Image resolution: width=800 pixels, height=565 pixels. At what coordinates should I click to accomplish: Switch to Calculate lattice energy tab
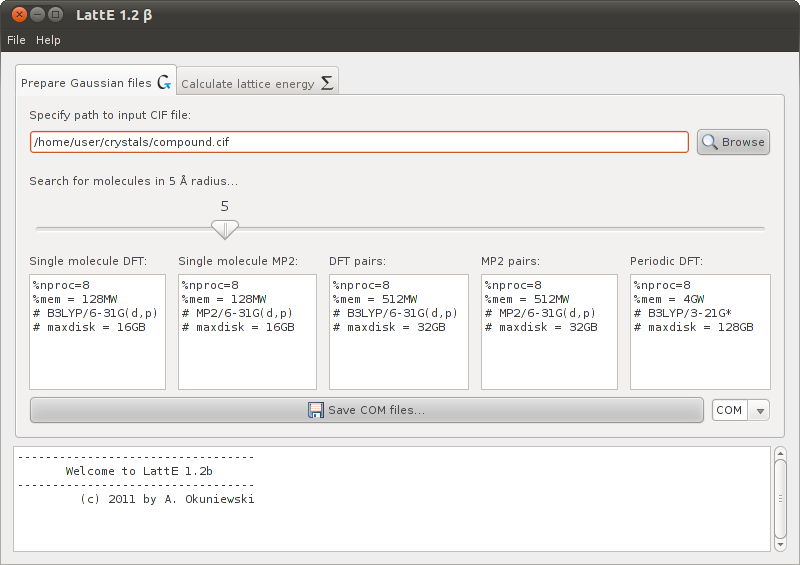tap(258, 83)
